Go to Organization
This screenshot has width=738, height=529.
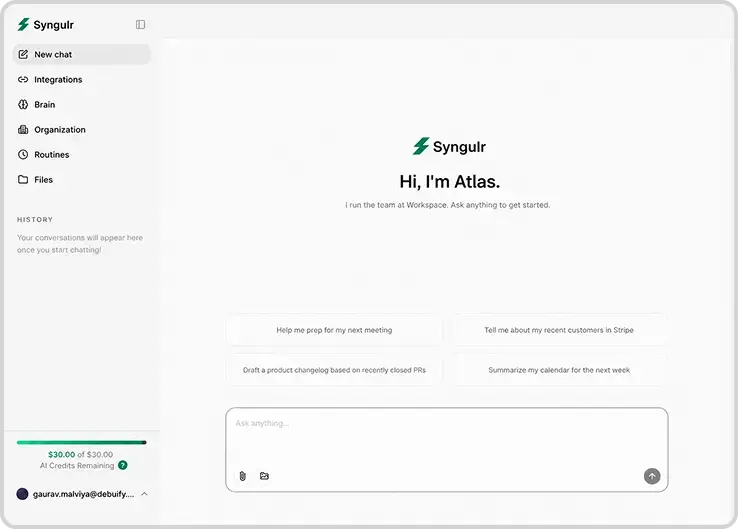[x=81, y=129]
